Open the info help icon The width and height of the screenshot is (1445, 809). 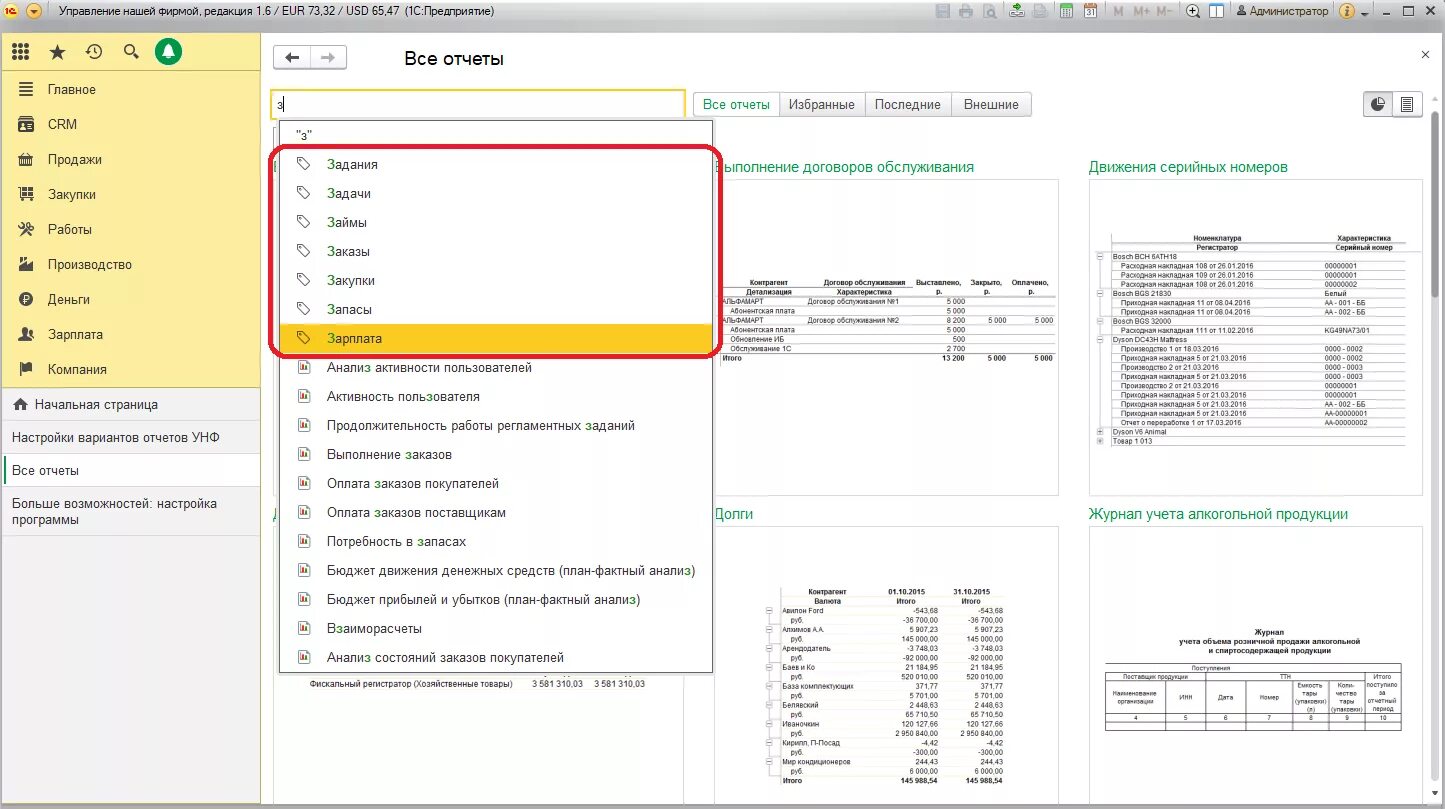[x=1347, y=11]
